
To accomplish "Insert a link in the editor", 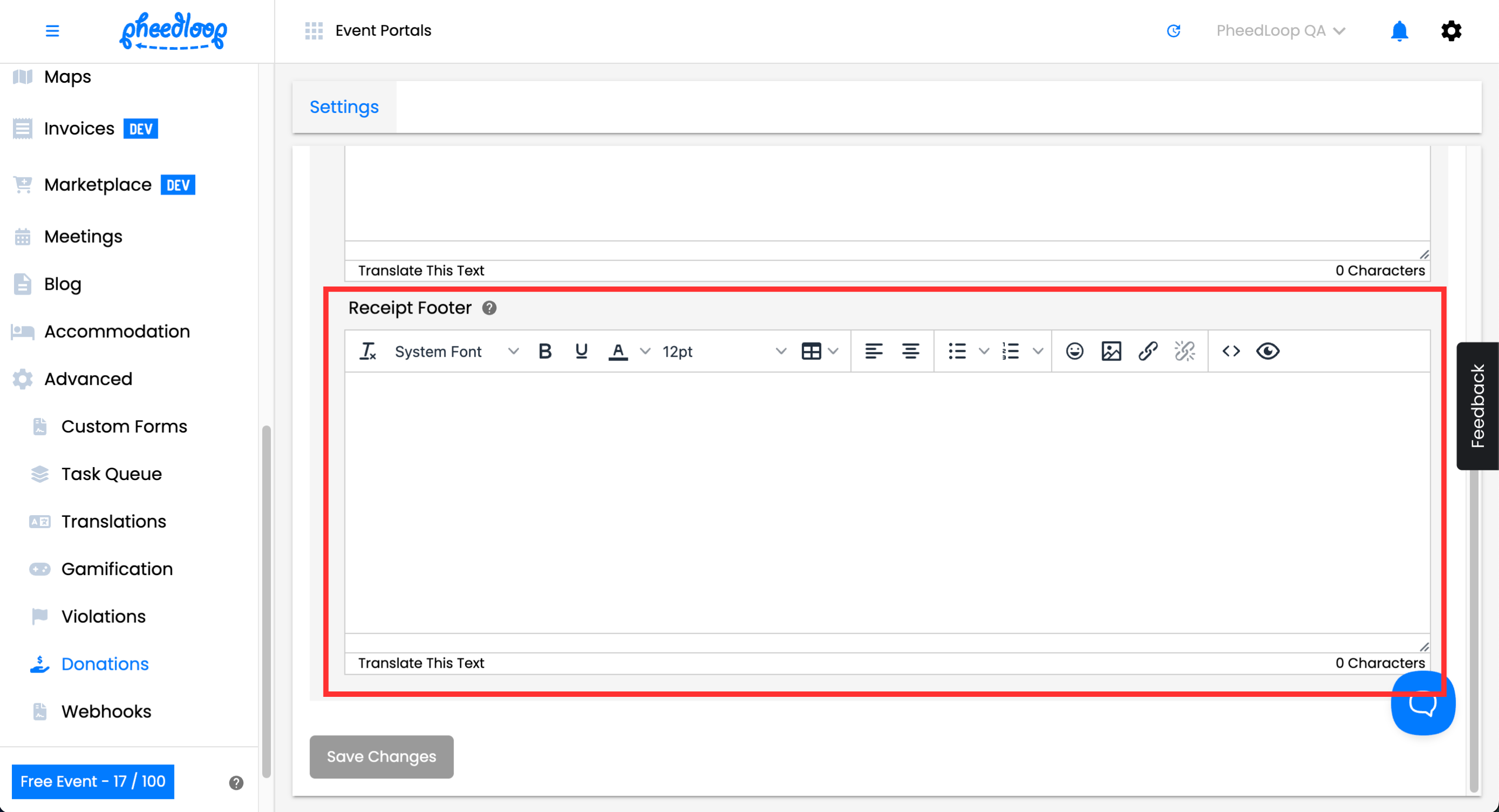I will click(x=1148, y=351).
